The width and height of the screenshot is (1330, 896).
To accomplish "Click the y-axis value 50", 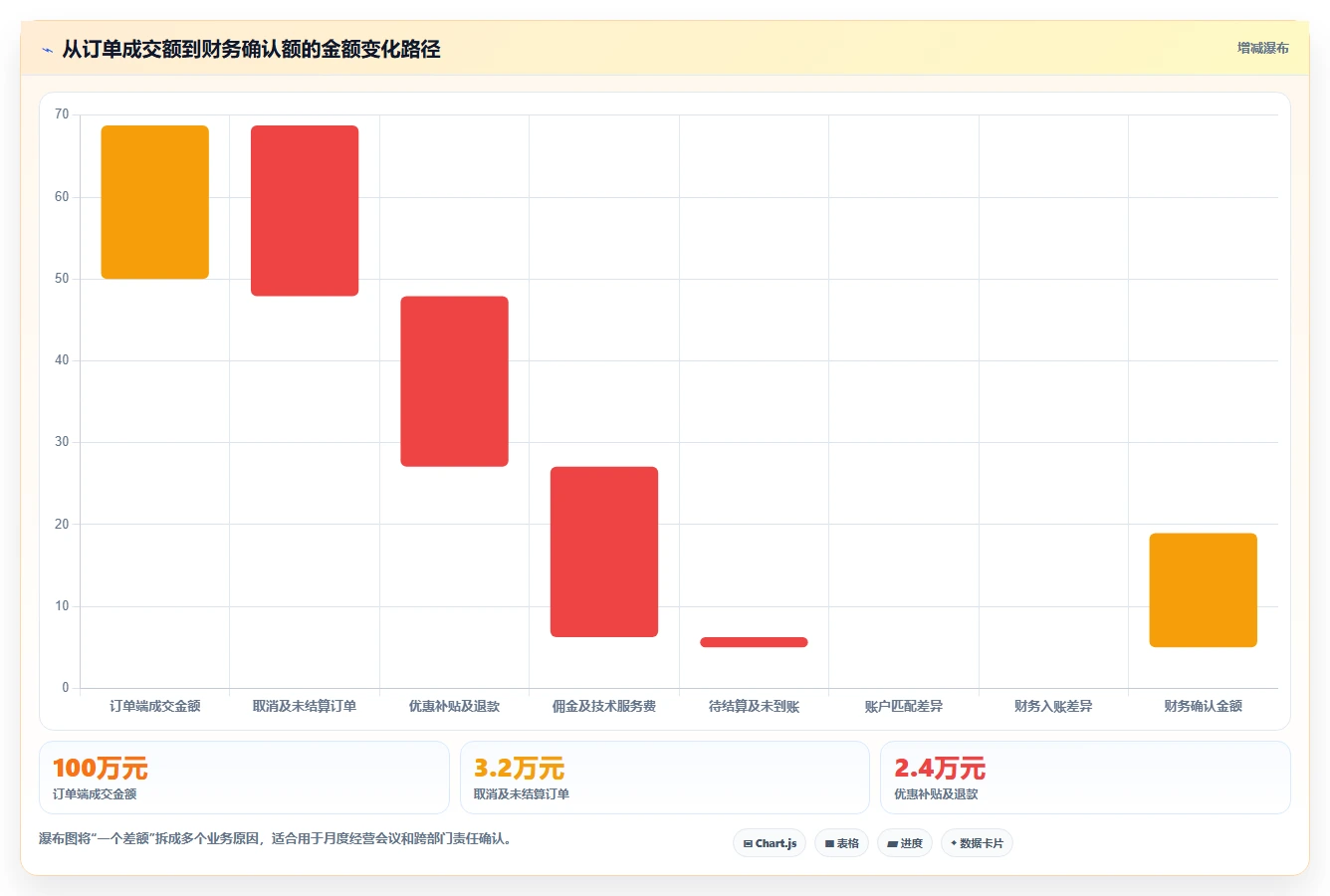I will [x=62, y=279].
